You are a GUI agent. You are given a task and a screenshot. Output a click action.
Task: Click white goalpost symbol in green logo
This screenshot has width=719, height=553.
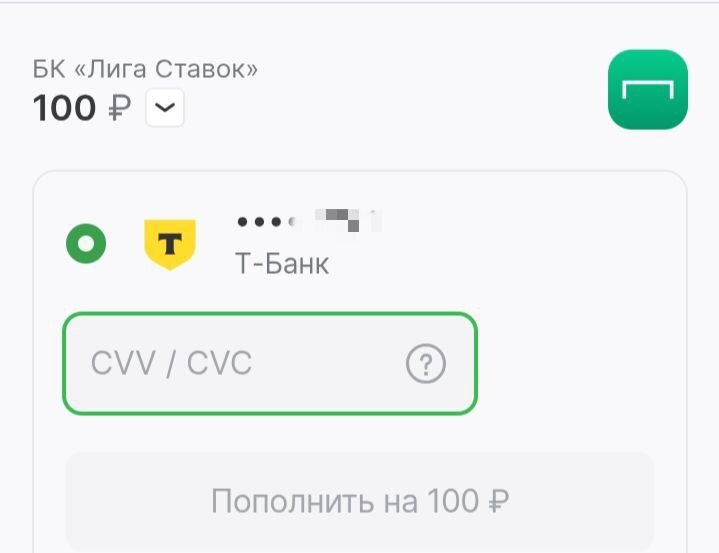(648, 89)
